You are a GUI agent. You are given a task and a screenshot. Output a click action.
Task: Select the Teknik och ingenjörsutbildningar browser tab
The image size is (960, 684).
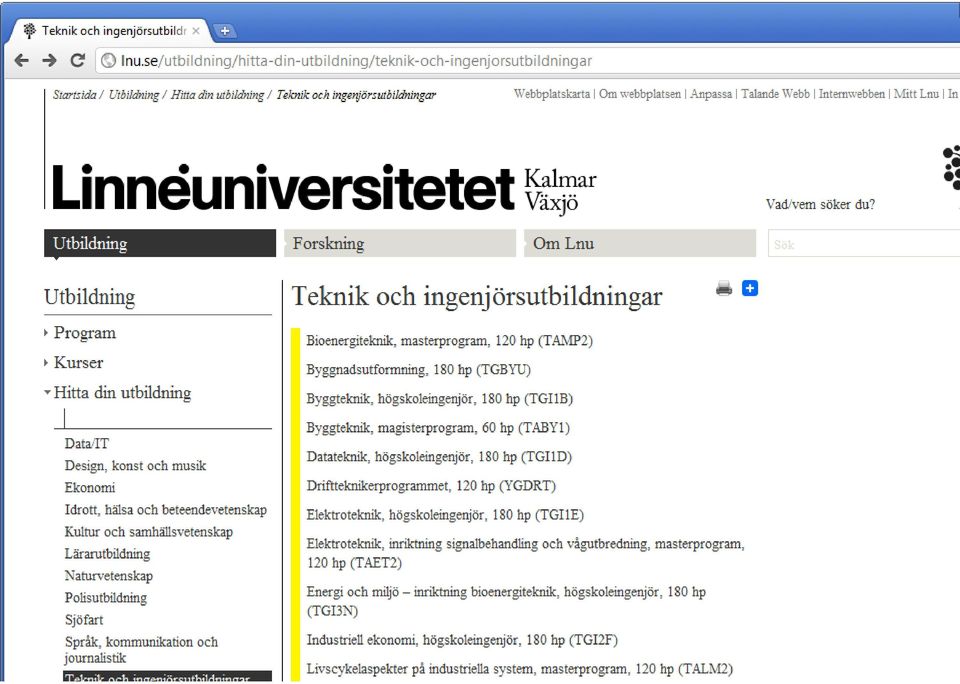click(110, 31)
